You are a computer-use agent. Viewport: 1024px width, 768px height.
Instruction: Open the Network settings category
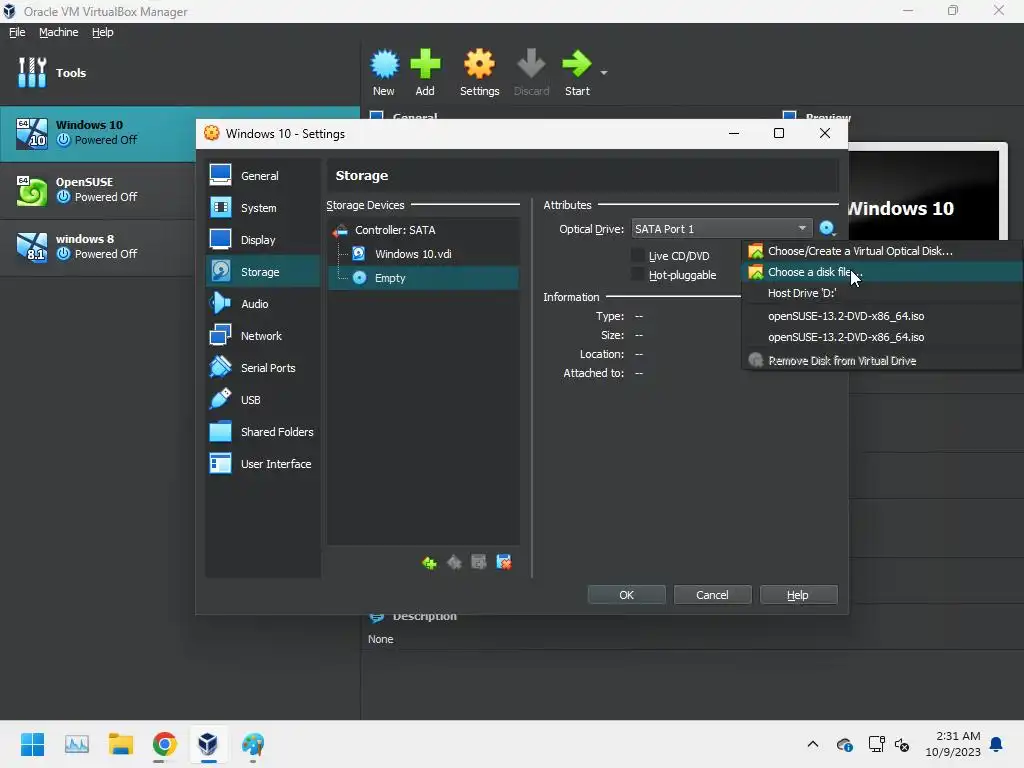(263, 336)
